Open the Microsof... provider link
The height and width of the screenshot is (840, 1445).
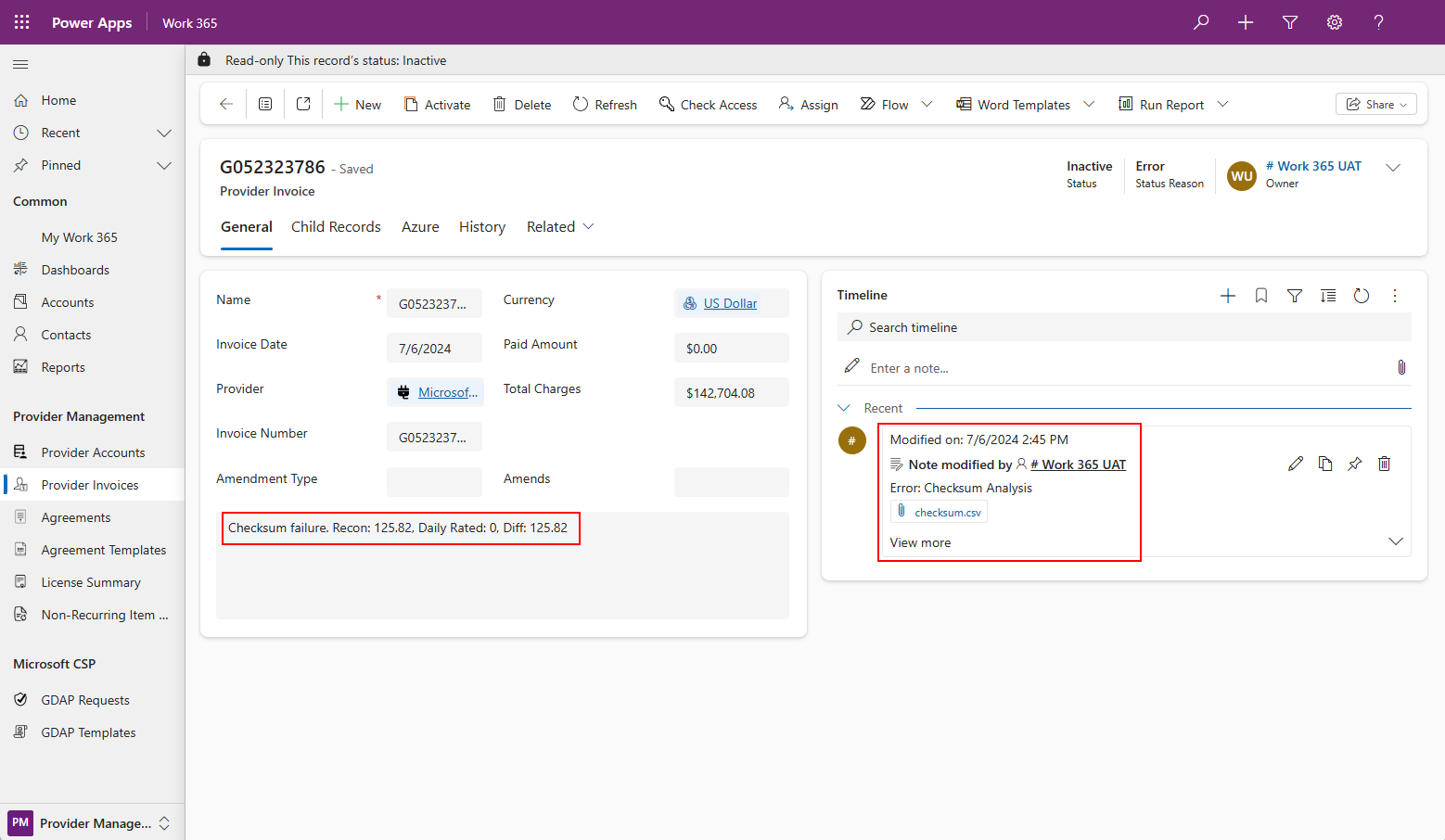(448, 392)
